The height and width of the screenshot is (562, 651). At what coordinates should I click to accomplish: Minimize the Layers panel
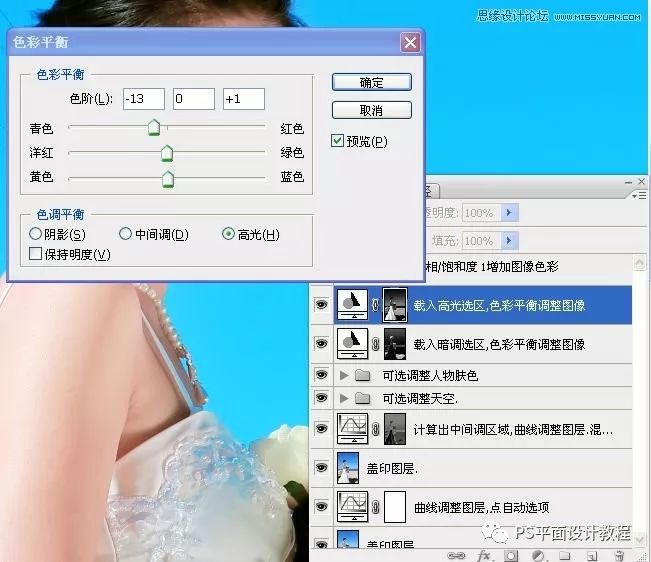(629, 182)
